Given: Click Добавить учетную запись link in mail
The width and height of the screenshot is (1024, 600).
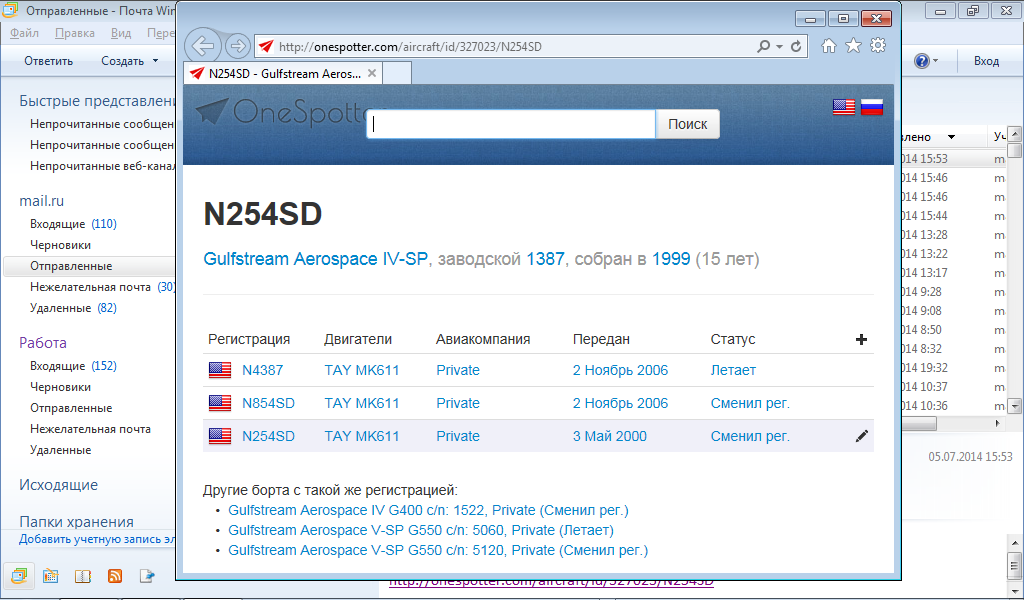Looking at the screenshot, I should [x=97, y=539].
